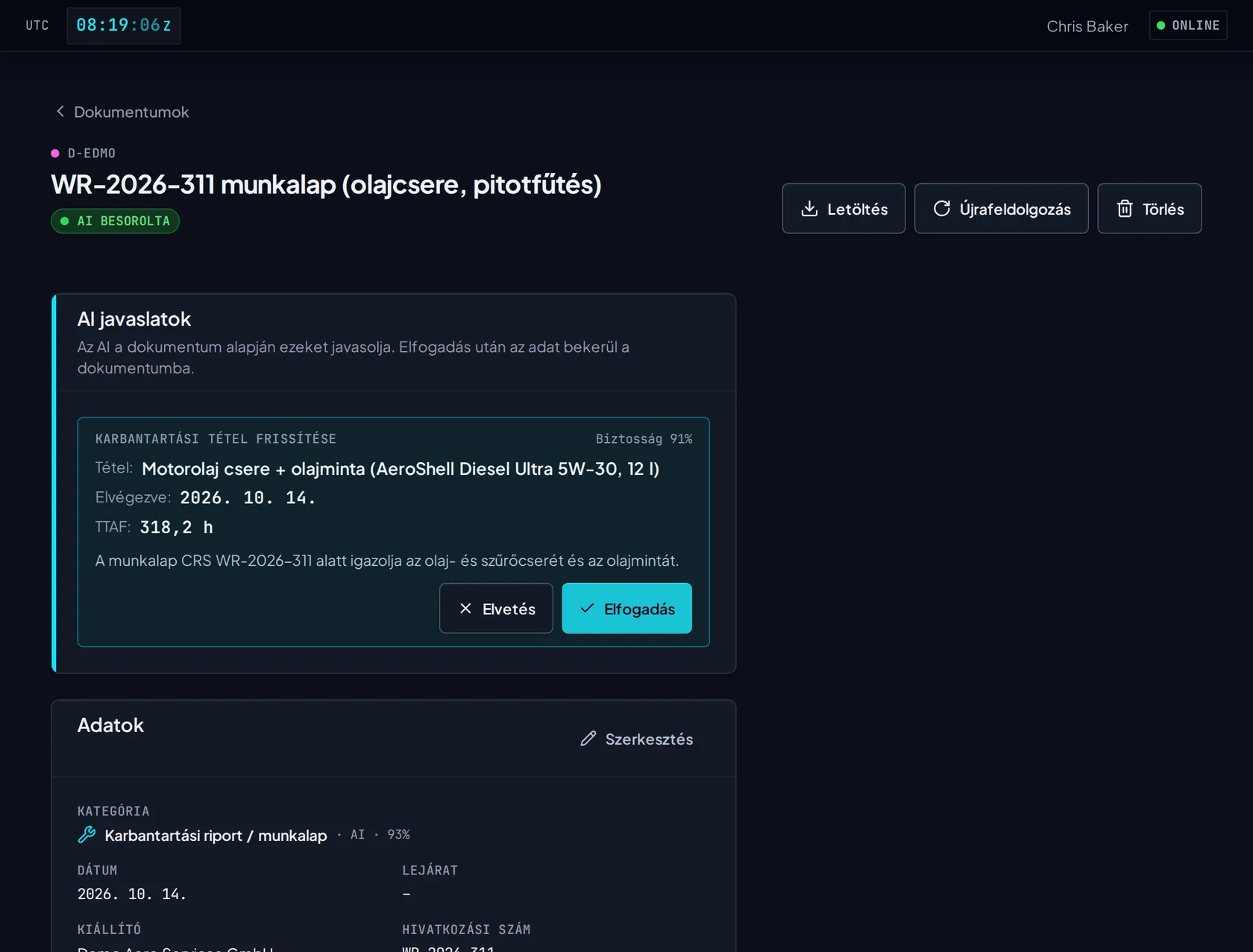Click the AI 93% category confidence
Viewport: 1253px width, 952px height.
(380, 834)
